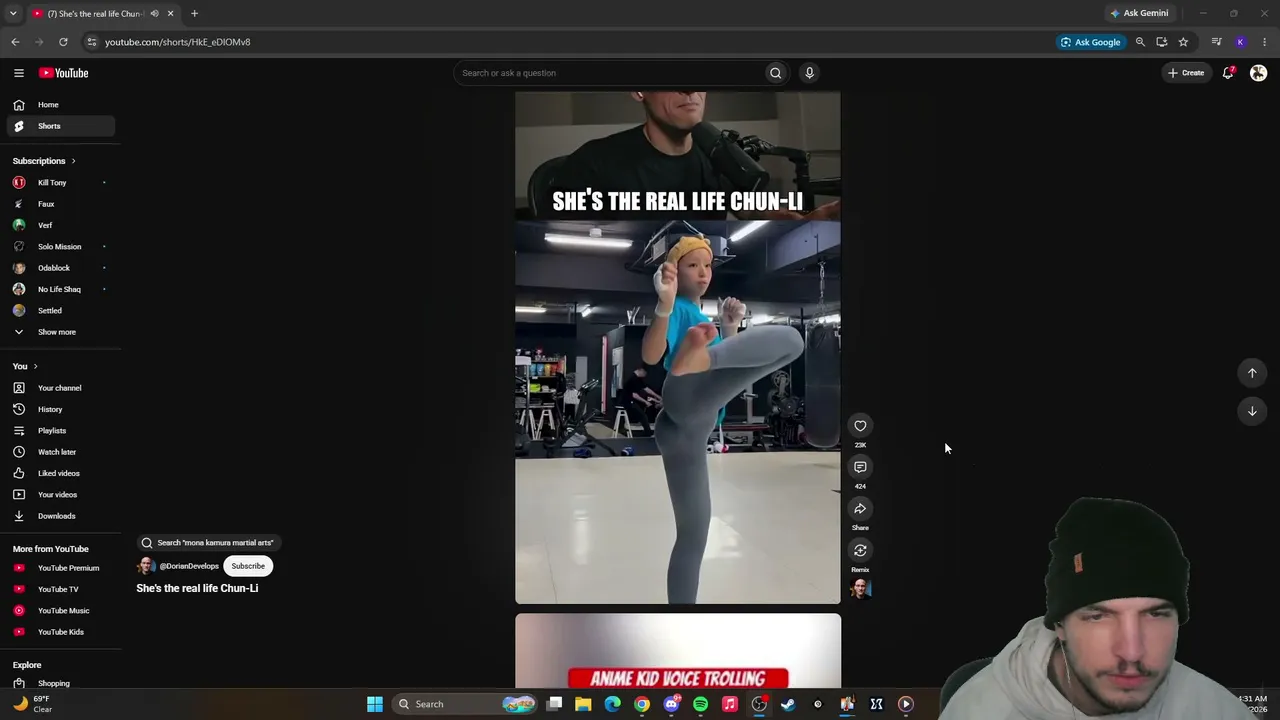The image size is (1280, 720).
Task: Click the YouTube logo
Action: point(64,73)
